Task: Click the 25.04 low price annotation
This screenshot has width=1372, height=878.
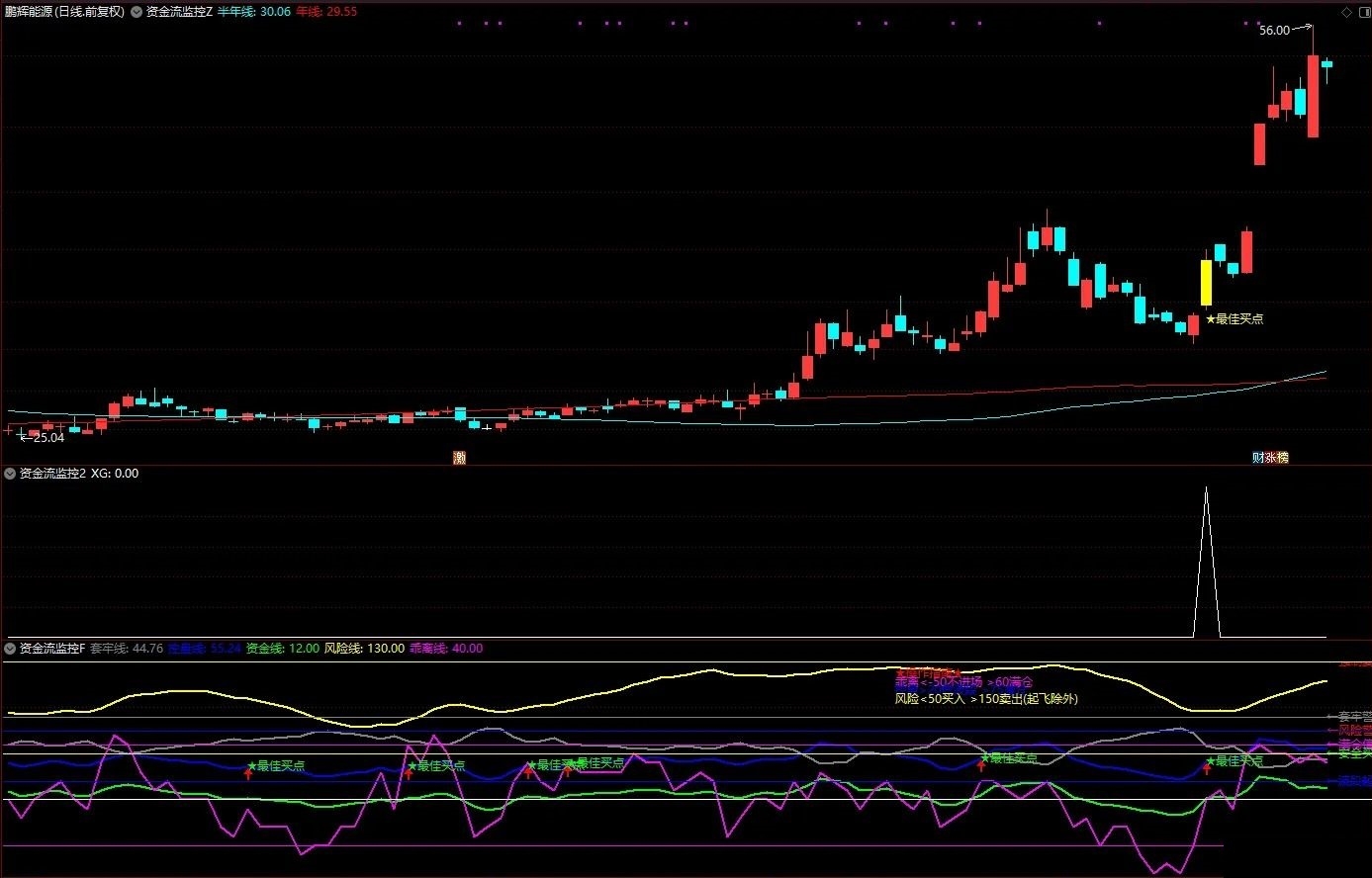Action: (46, 438)
